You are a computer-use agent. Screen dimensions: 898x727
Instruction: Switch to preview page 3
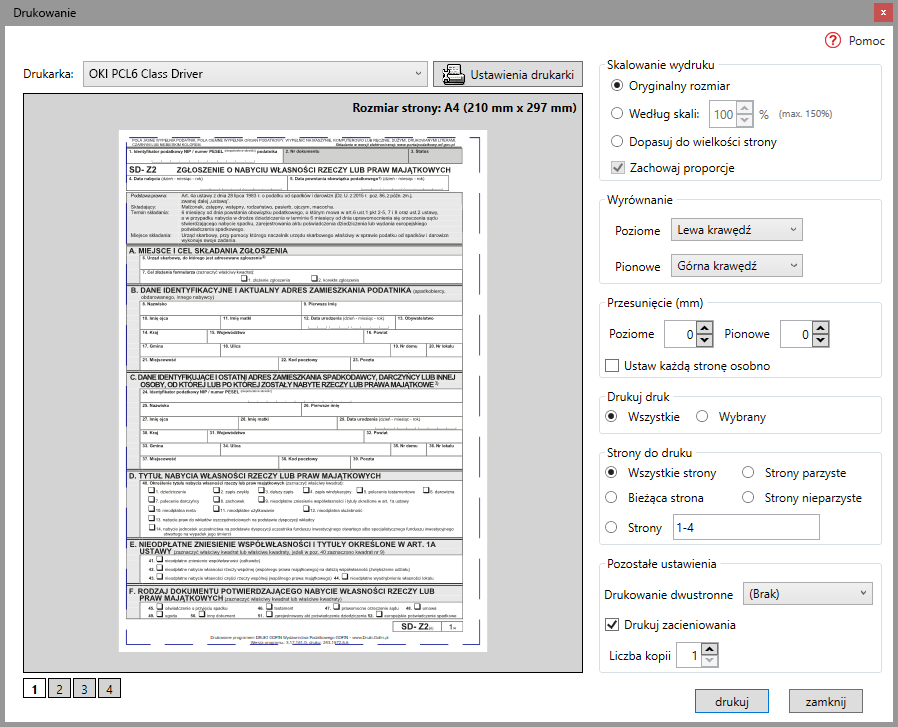(x=84, y=689)
